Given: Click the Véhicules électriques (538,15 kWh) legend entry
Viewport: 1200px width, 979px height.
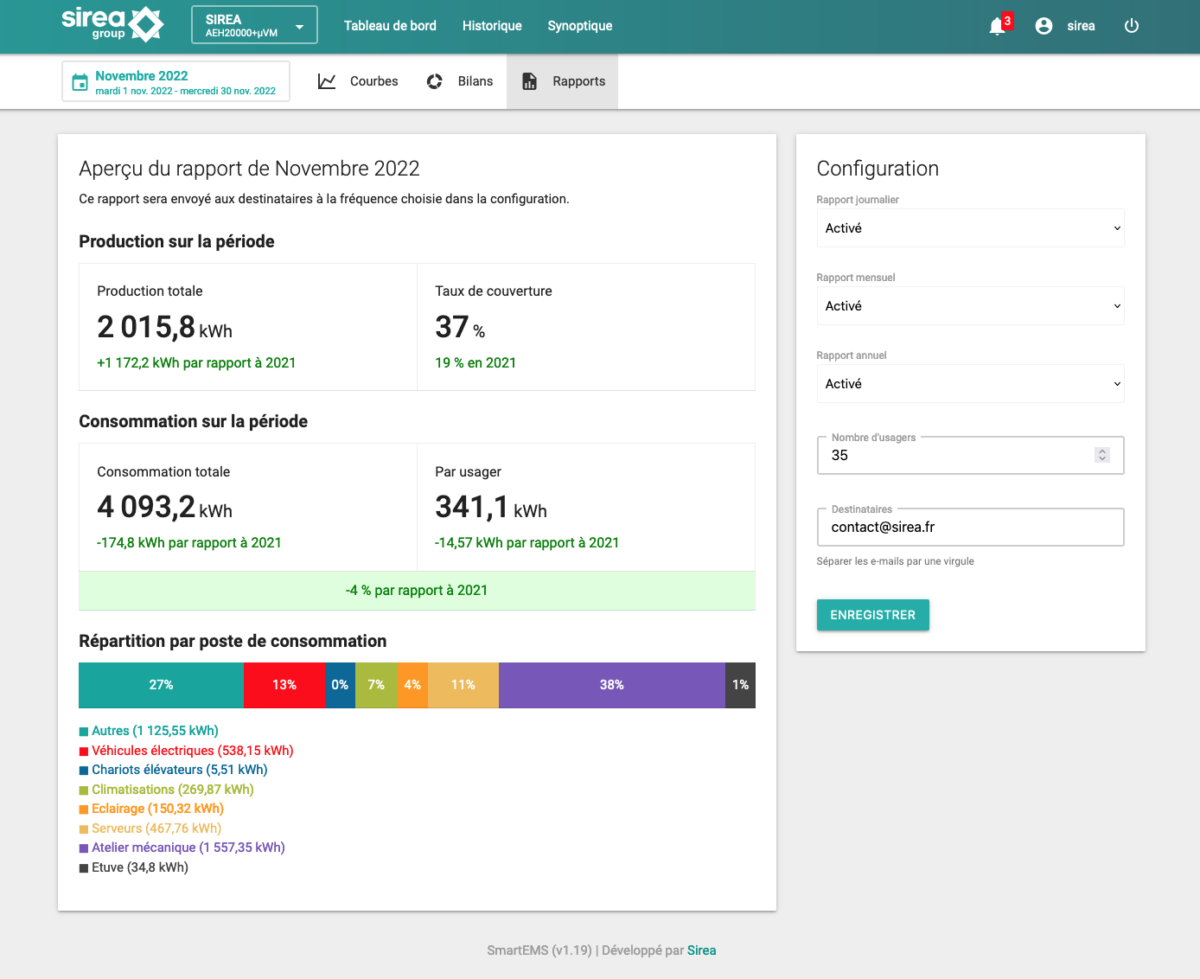Looking at the screenshot, I should tap(186, 750).
